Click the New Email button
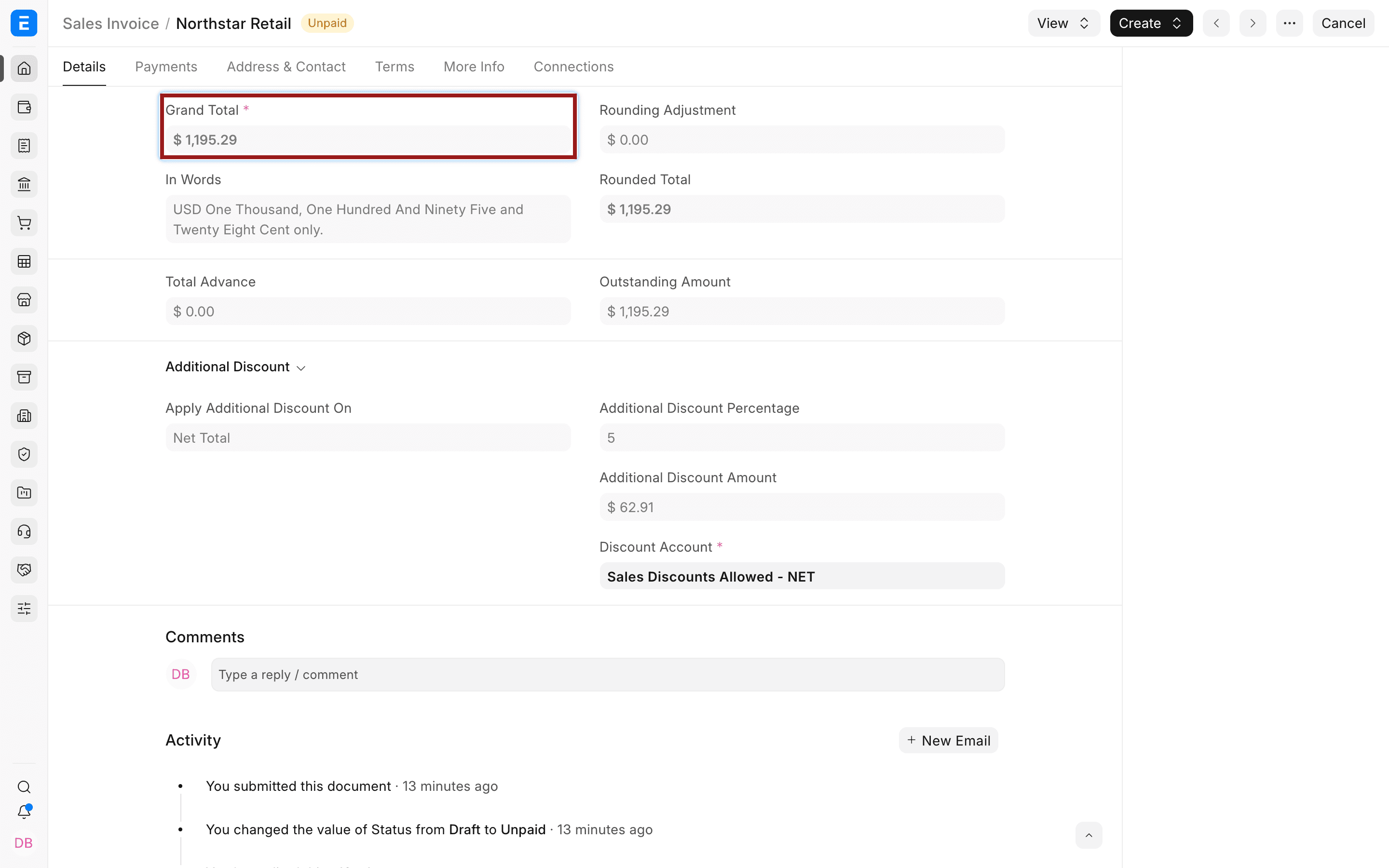Viewport: 1389px width, 868px height. [948, 741]
